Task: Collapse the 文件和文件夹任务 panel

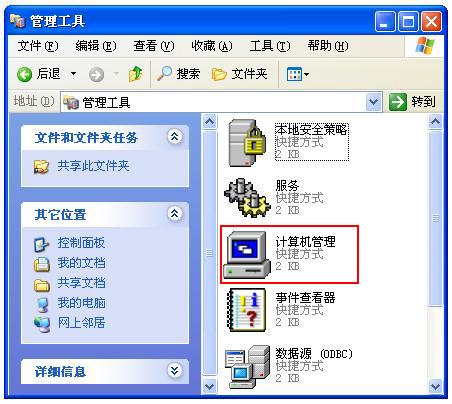Action: pos(174,137)
